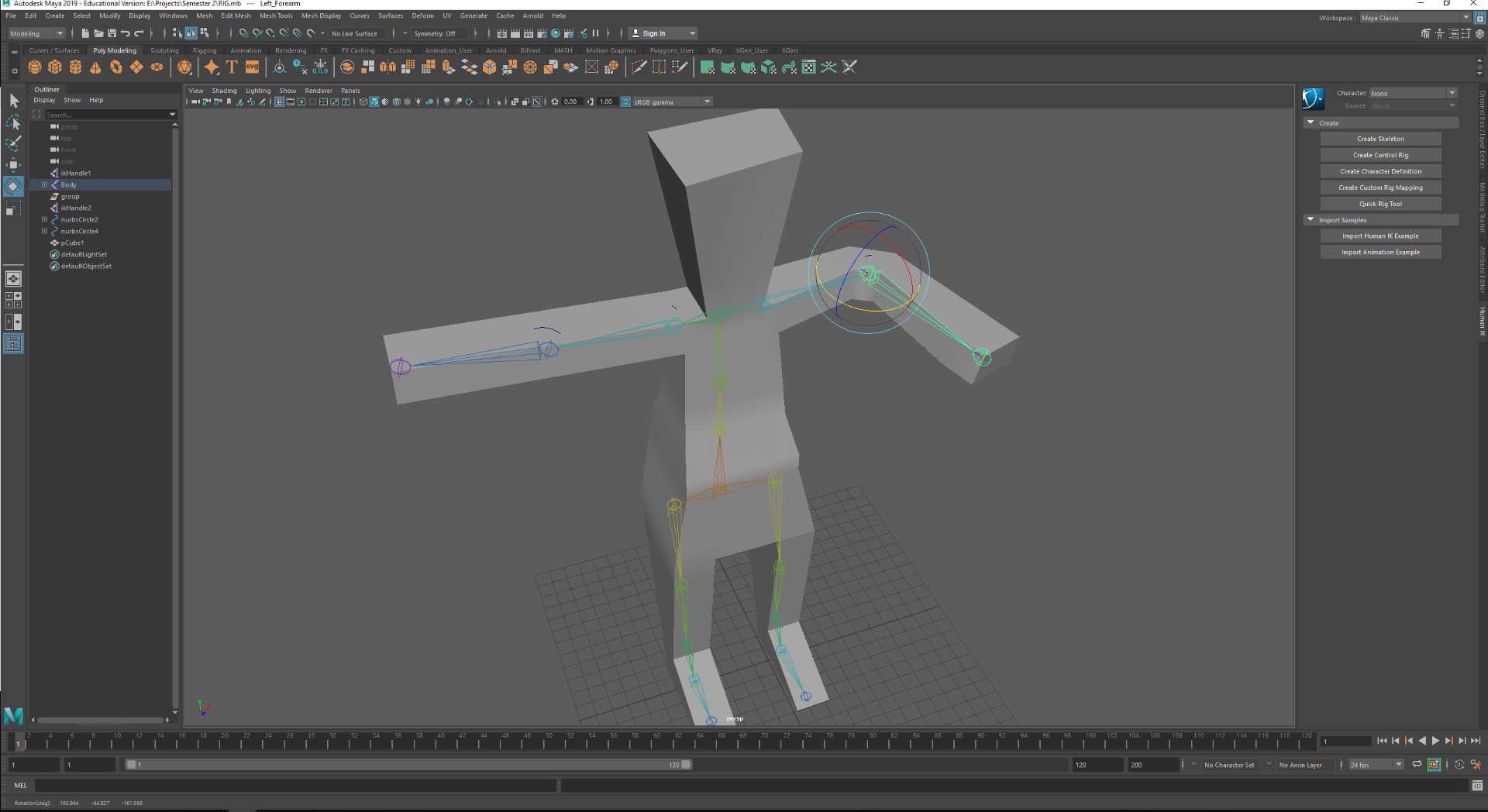This screenshot has width=1488, height=812.
Task: Toggle the auto keyframe button
Action: (x=1459, y=765)
